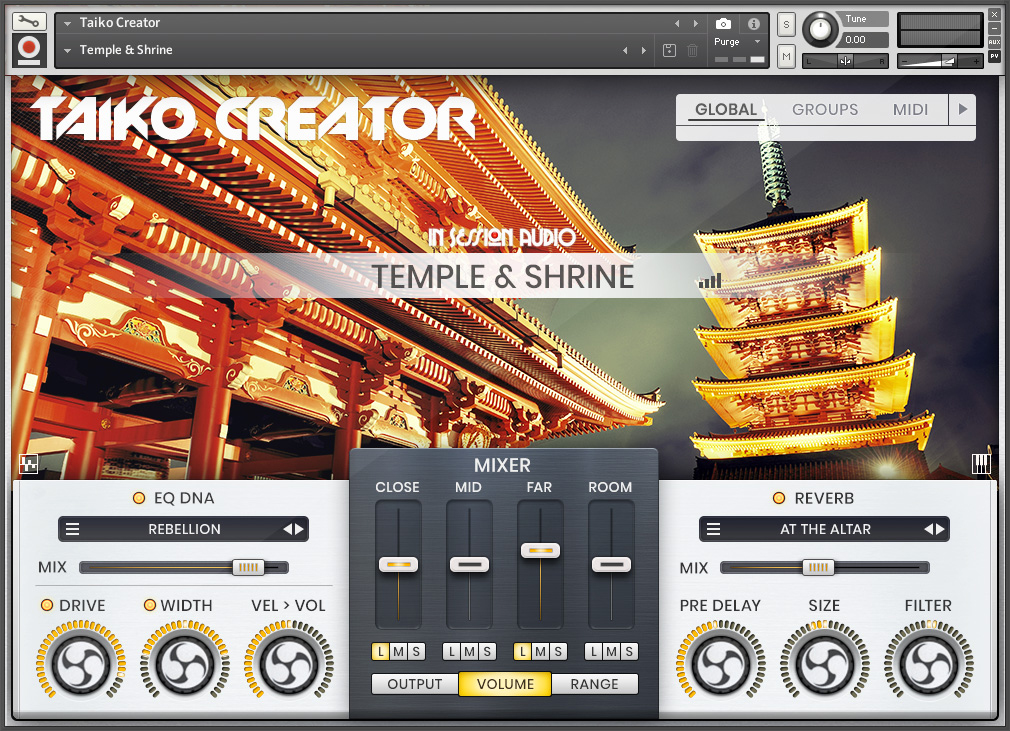Screen dimensions: 1010x731
Task: Click the FAR channel fader handle
Action: [x=540, y=551]
